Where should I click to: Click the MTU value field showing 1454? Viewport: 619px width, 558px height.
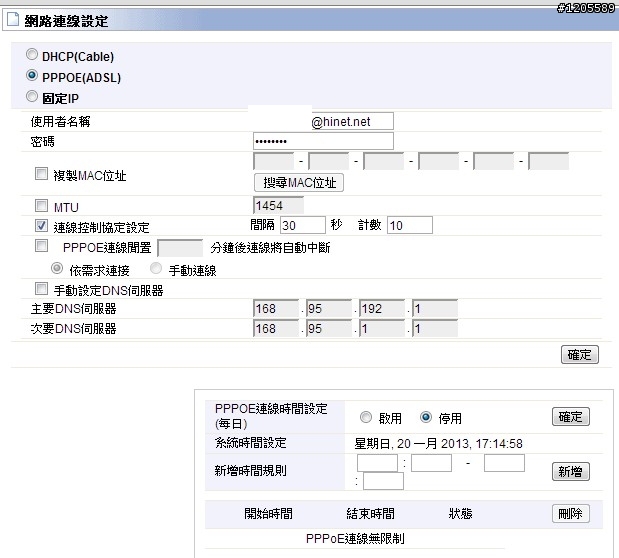pos(278,205)
